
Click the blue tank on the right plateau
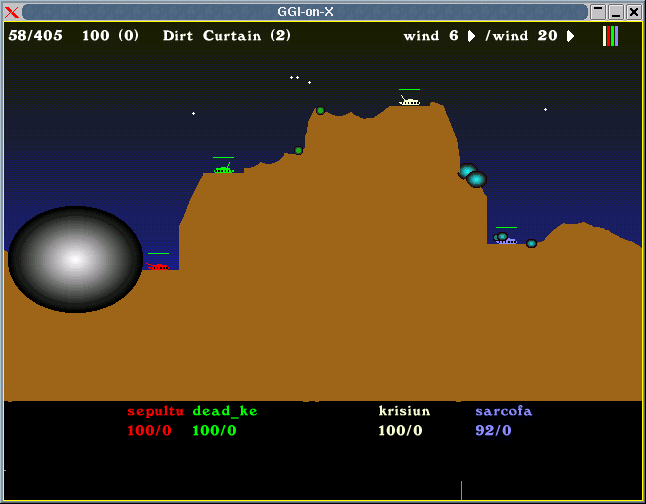pyautogui.click(x=507, y=238)
